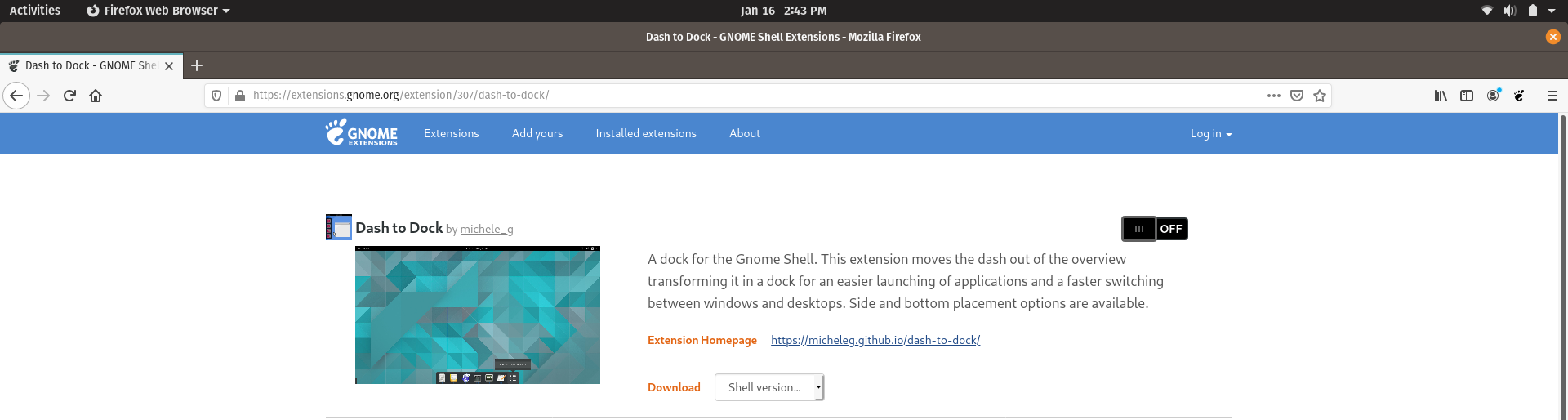
Task: Open the Library view icon
Action: [x=1441, y=96]
